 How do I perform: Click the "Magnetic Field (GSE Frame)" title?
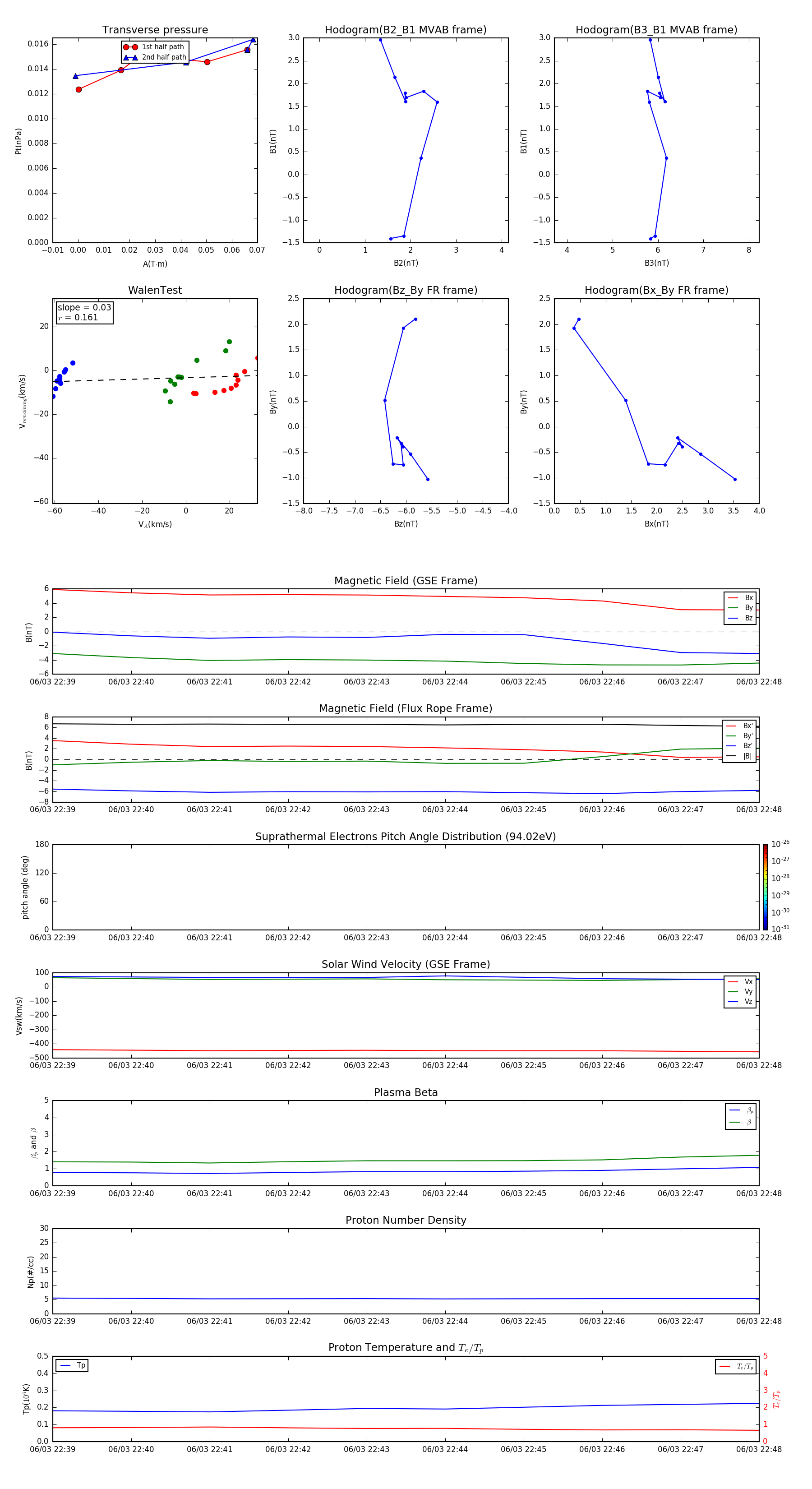click(x=406, y=581)
